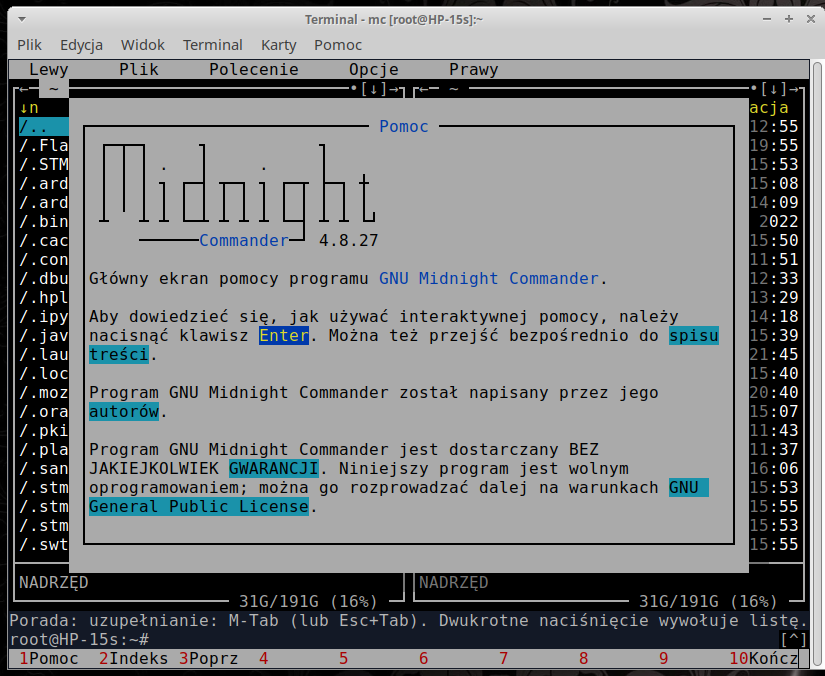
Task: Open the Karty menu
Action: coord(278,45)
